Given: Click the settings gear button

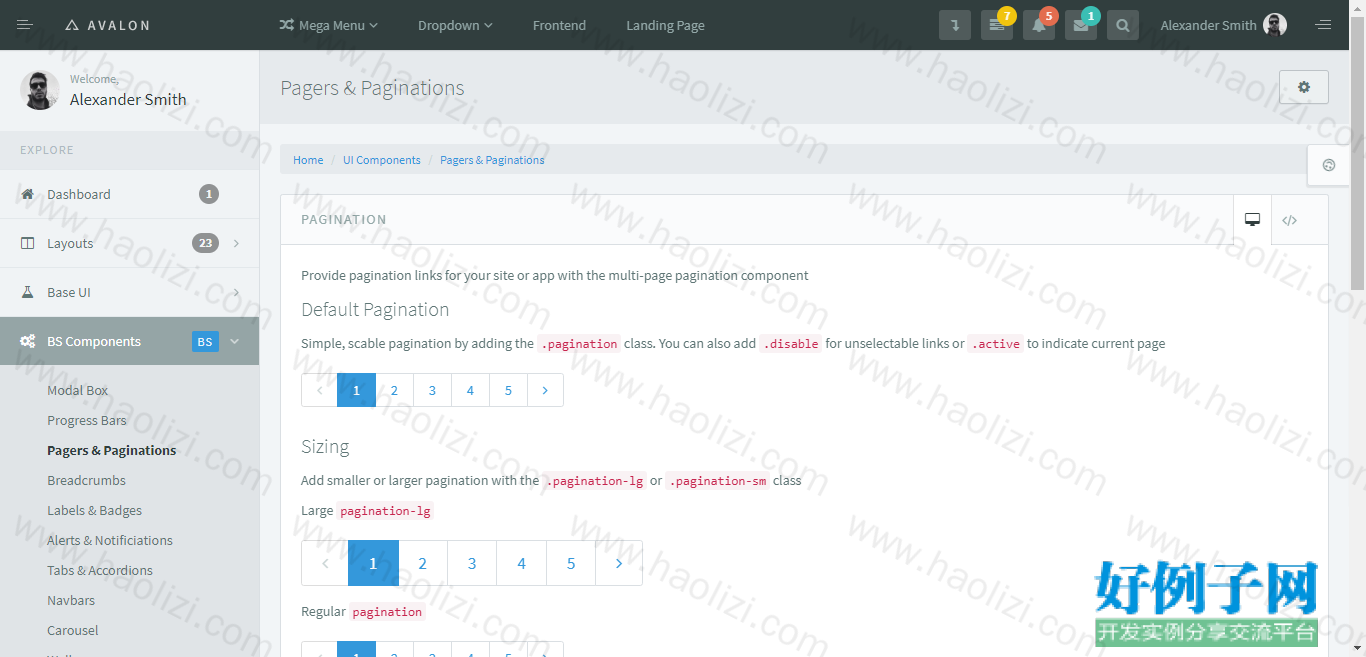Looking at the screenshot, I should point(1304,87).
